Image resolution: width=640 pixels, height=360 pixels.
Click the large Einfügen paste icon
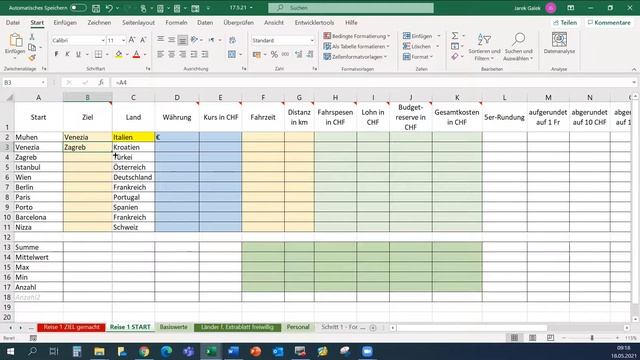point(16,41)
